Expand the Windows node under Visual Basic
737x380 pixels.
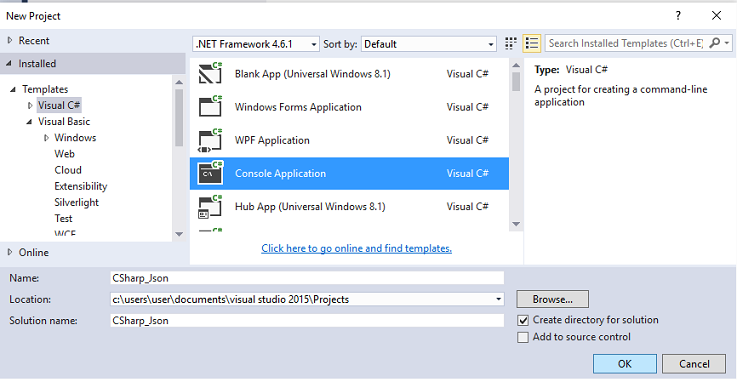tap(46, 138)
